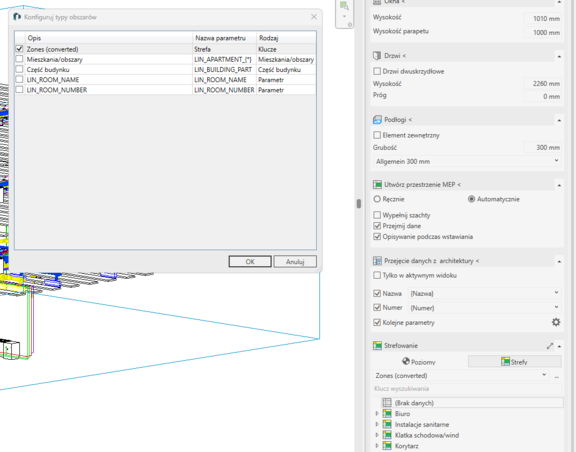Open the (Numer) parameter dropdown
The width and height of the screenshot is (576, 452).
pos(485,308)
